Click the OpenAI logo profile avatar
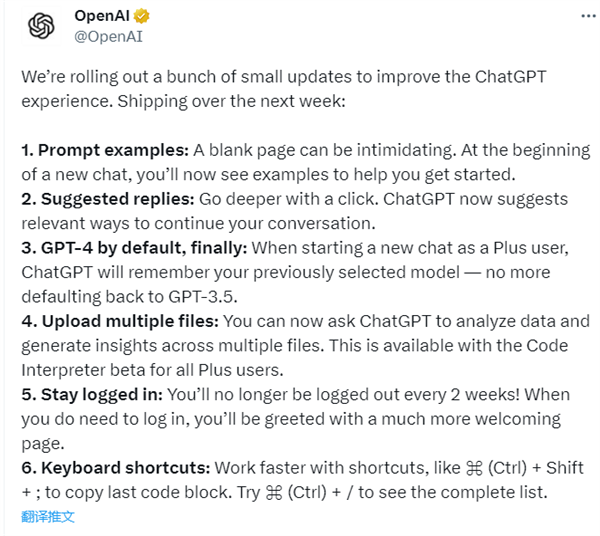This screenshot has width=600, height=536. click(41, 27)
